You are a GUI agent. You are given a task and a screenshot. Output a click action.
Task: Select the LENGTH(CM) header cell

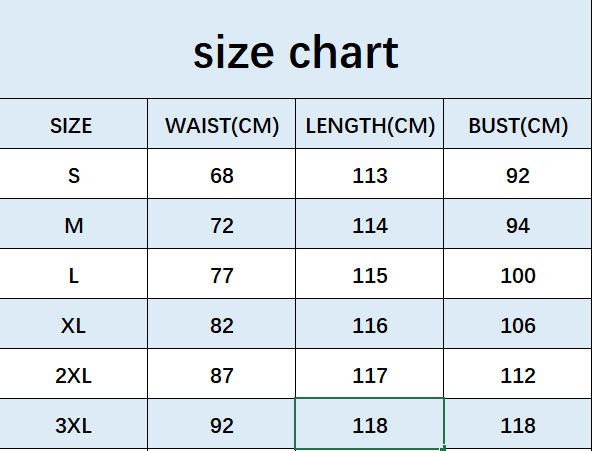coord(370,124)
